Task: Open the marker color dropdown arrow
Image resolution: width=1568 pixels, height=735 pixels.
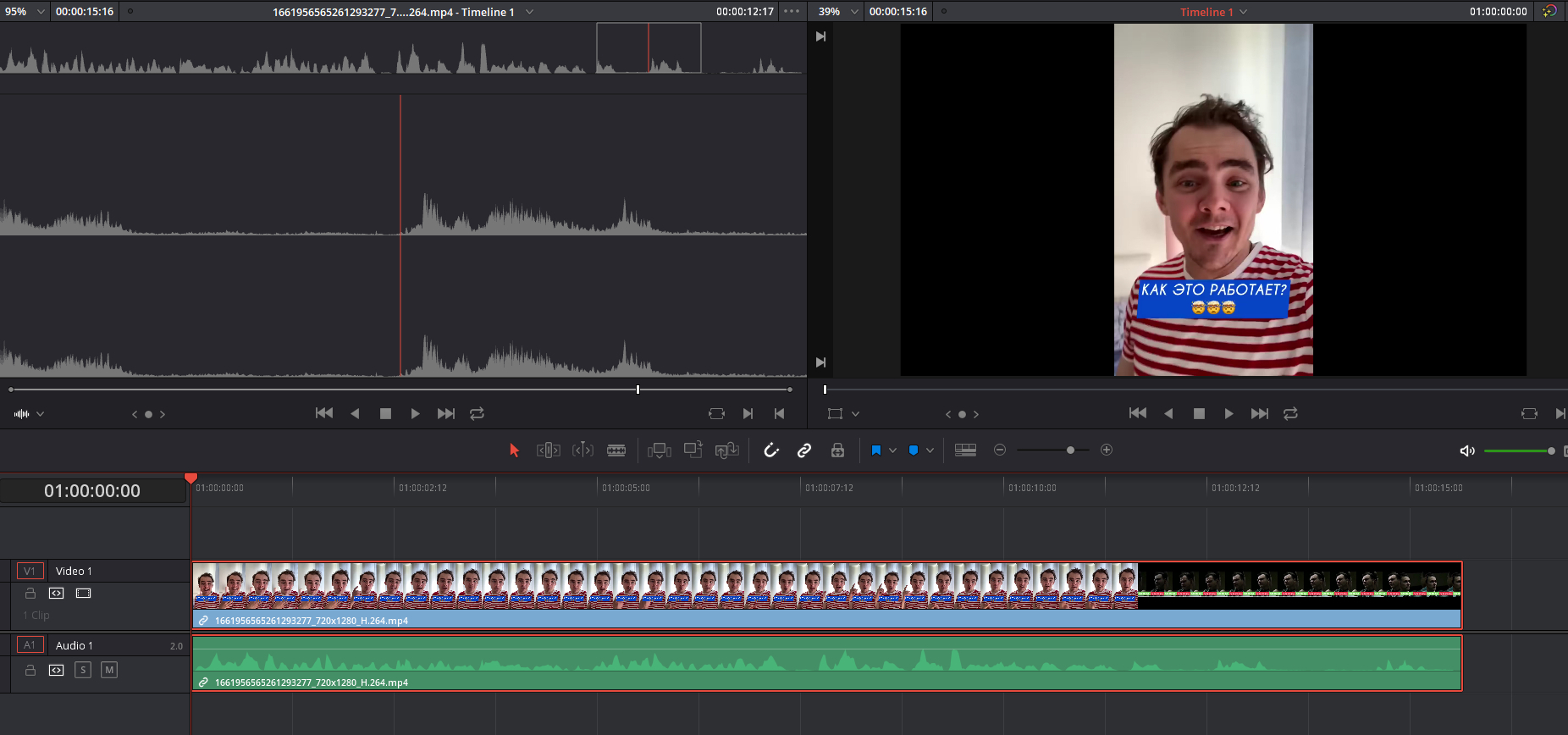Action: [x=930, y=450]
